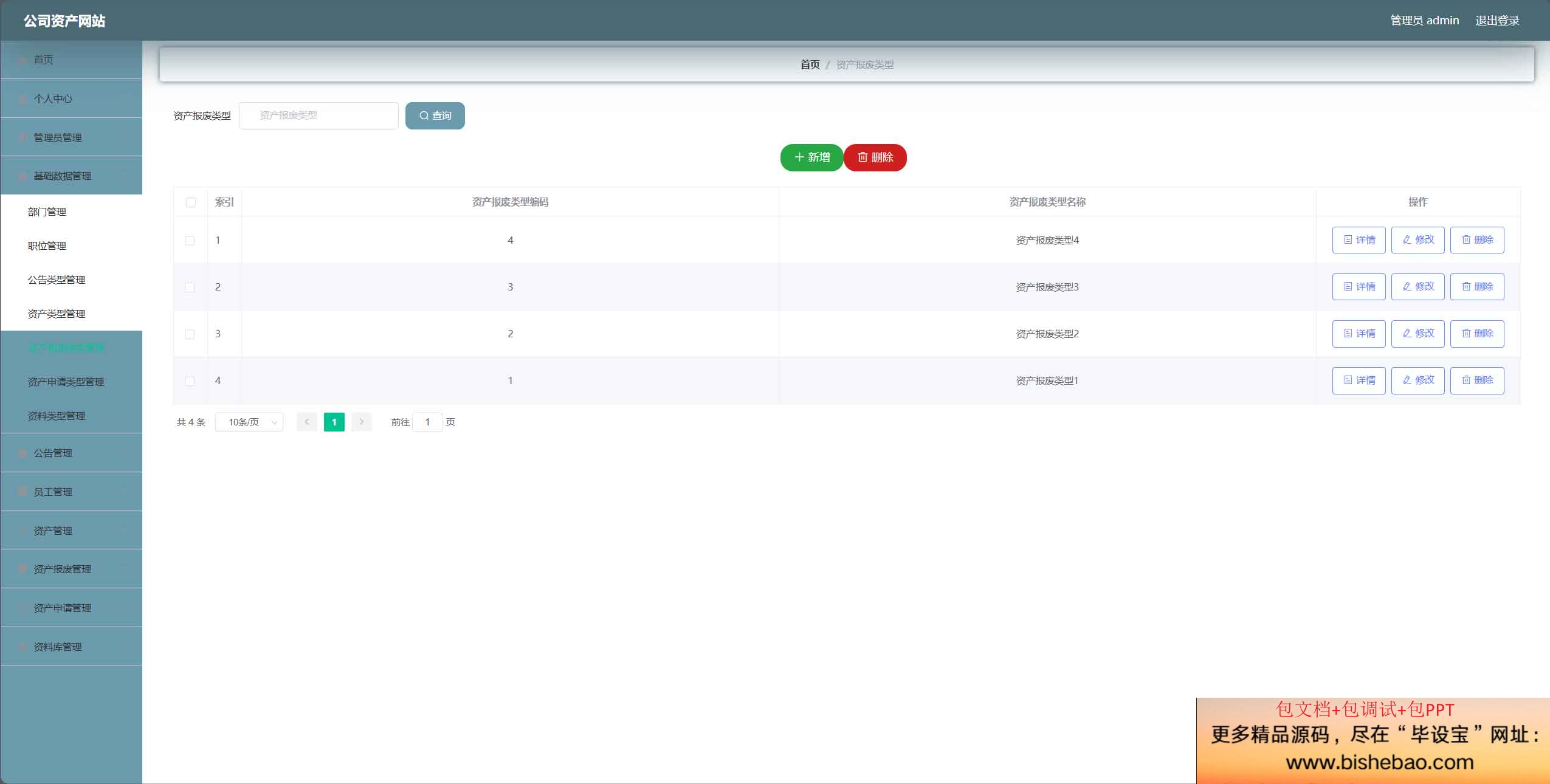Expand the 管理员管理 sidebar menu
The image size is (1550, 784).
click(71, 137)
